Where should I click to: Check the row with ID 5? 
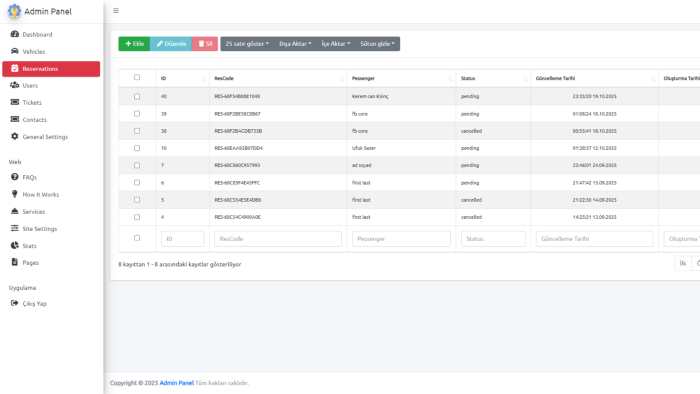137,200
